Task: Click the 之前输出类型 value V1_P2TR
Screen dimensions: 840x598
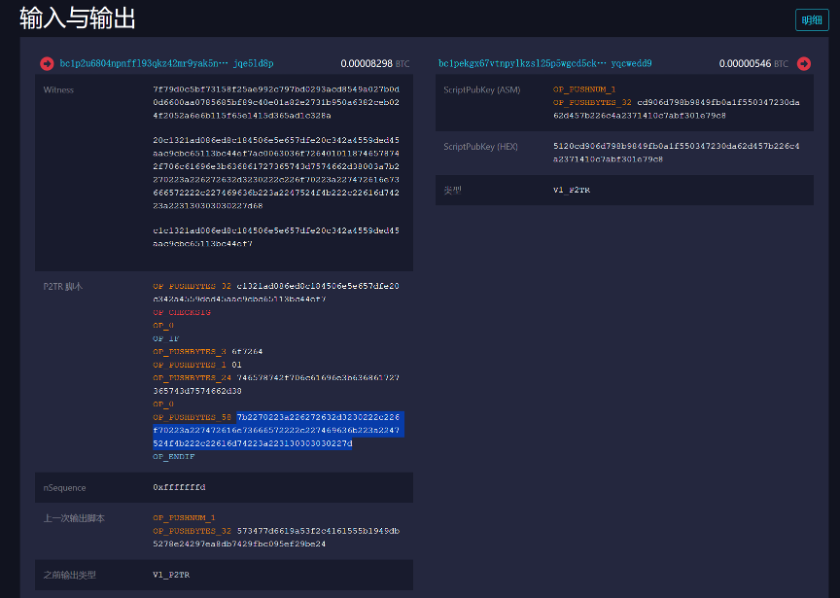Action: click(x=171, y=575)
